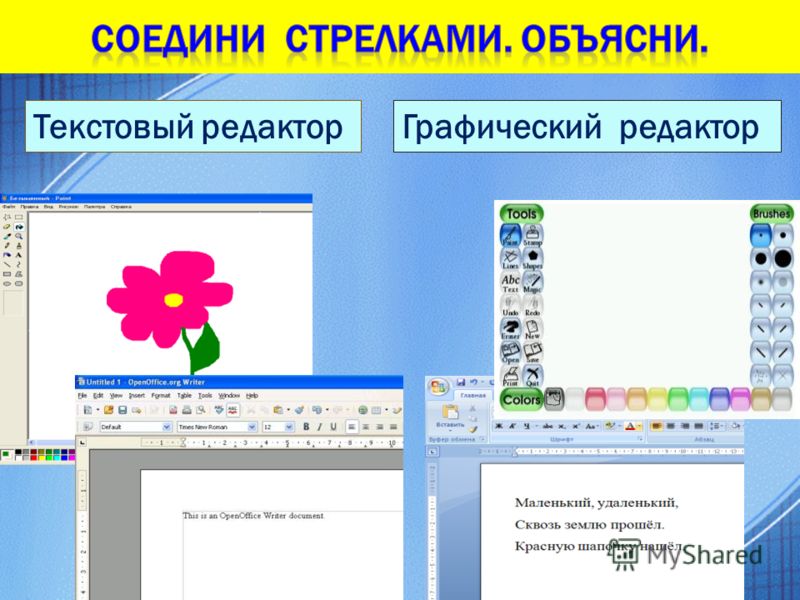Click Save in Word's quick access toolbar

coord(461,382)
